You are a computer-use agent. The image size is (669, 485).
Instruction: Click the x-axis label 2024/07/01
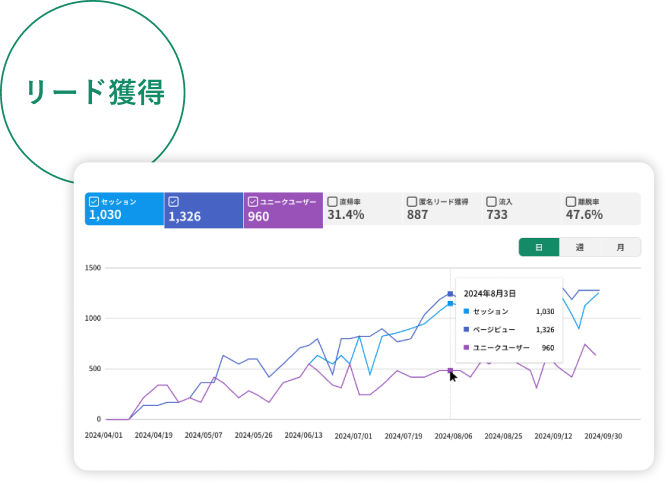pyautogui.click(x=353, y=436)
